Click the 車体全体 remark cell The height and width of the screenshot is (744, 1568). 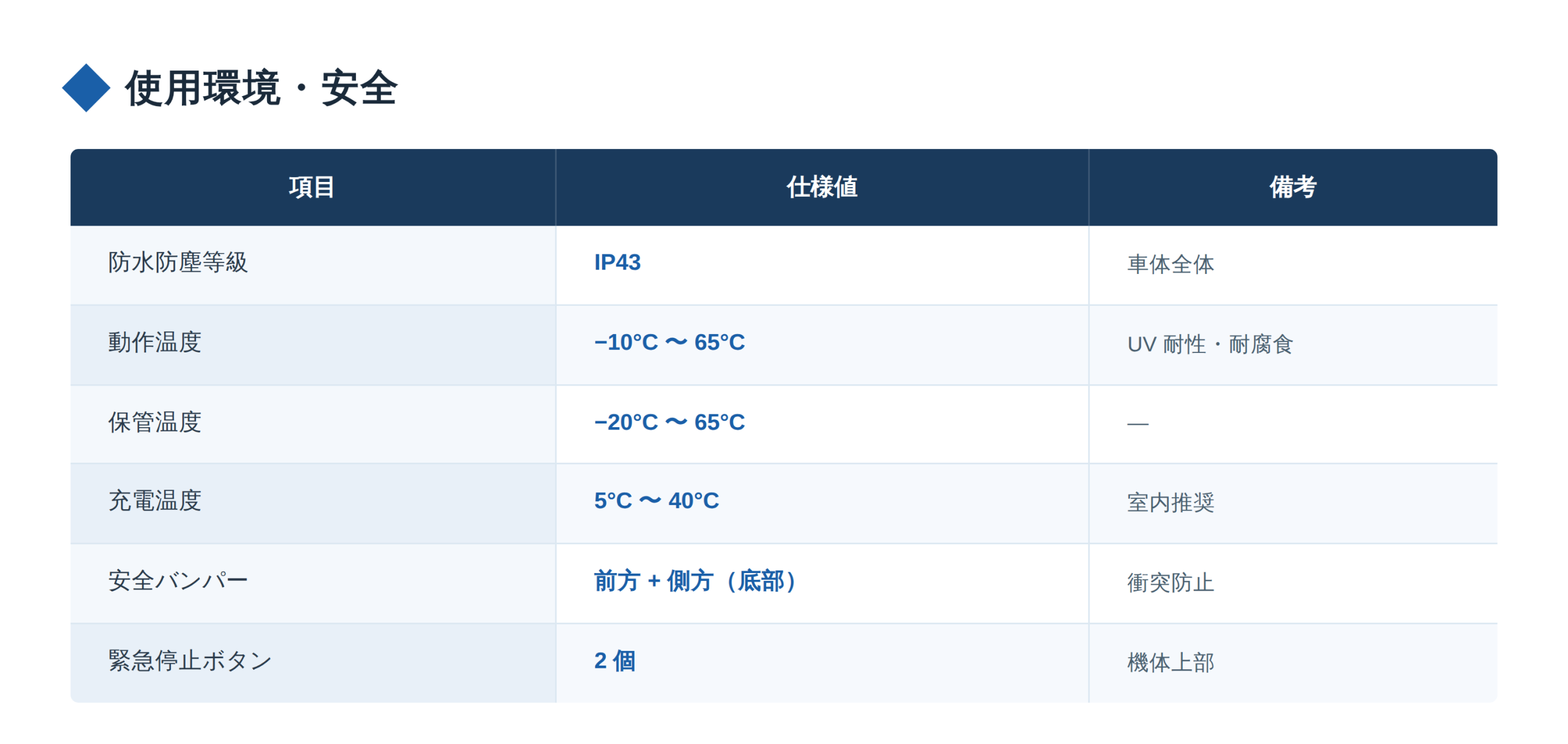(x=1170, y=264)
